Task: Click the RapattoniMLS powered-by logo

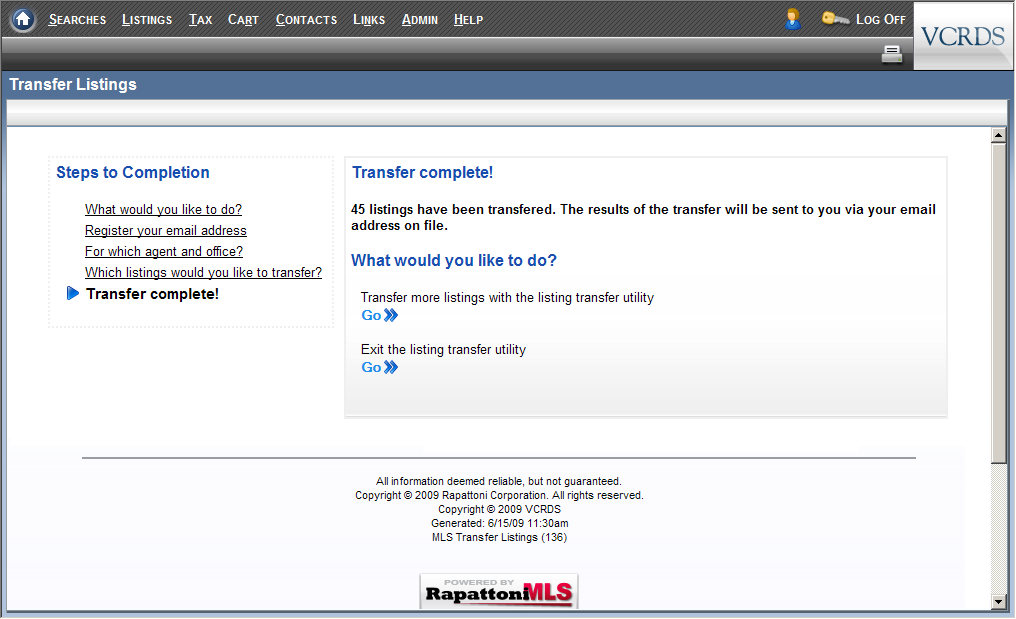Action: point(498,591)
